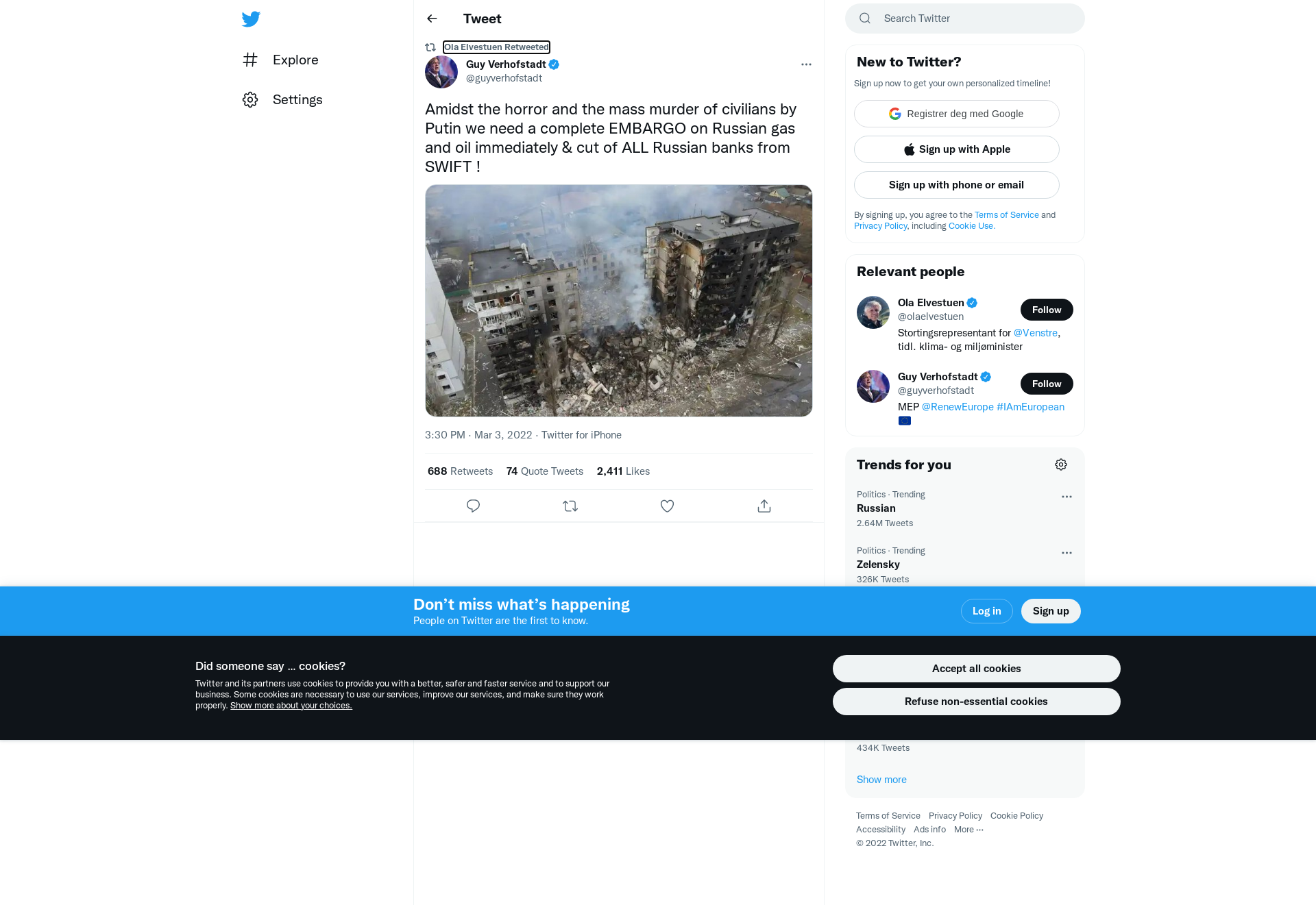Open Settings in the left sidebar
The image size is (1316, 905).
click(x=282, y=99)
